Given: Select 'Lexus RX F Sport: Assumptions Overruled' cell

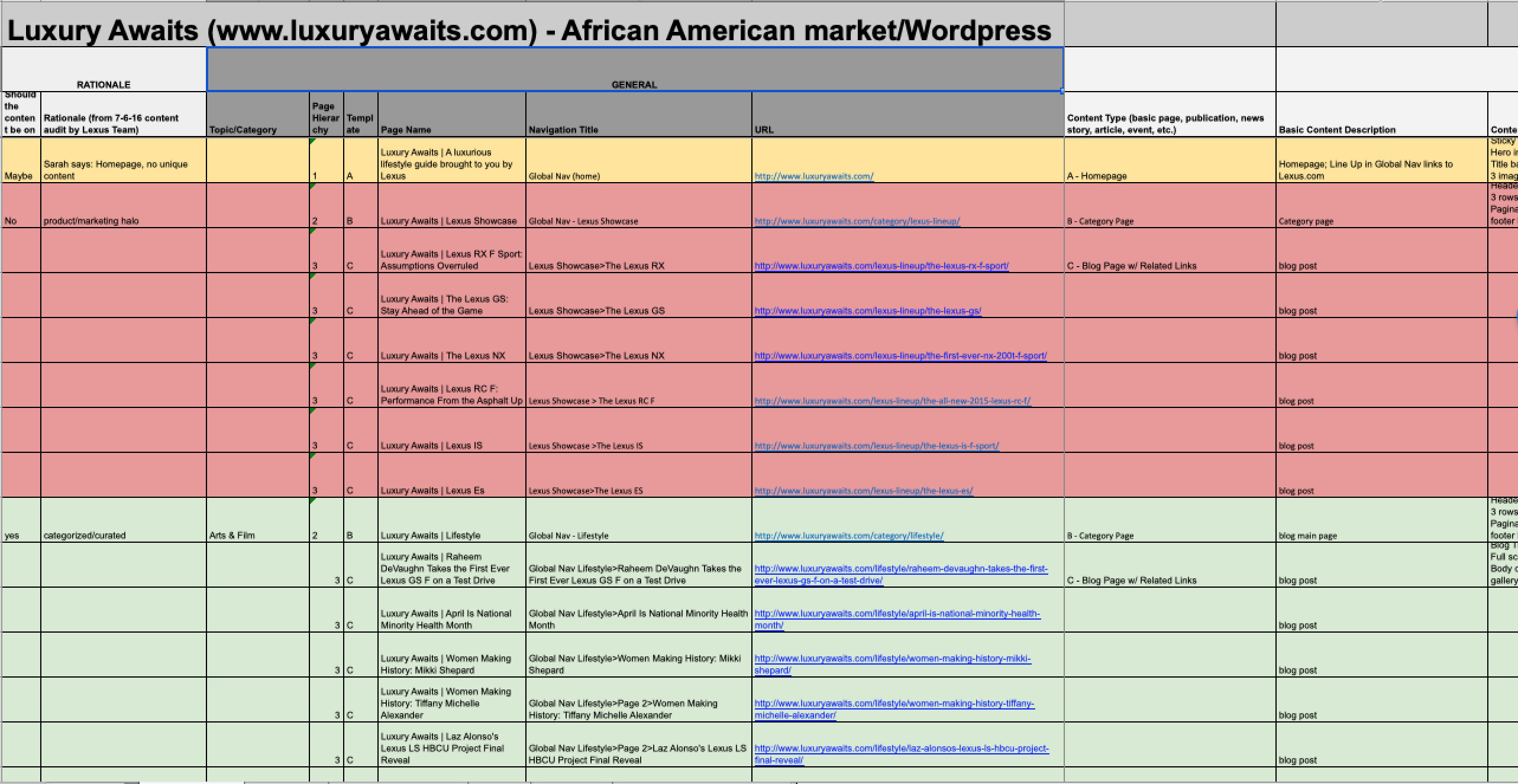Looking at the screenshot, I should pyautogui.click(x=452, y=250).
